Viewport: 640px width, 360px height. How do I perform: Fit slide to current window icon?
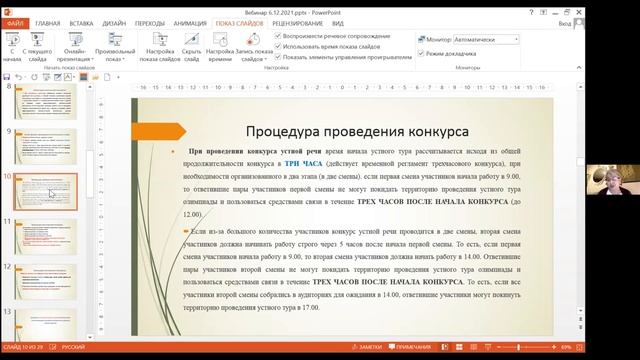(579, 347)
